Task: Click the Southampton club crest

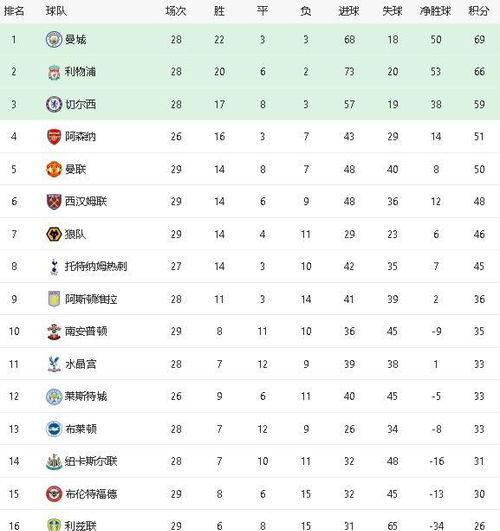Action: (54, 331)
